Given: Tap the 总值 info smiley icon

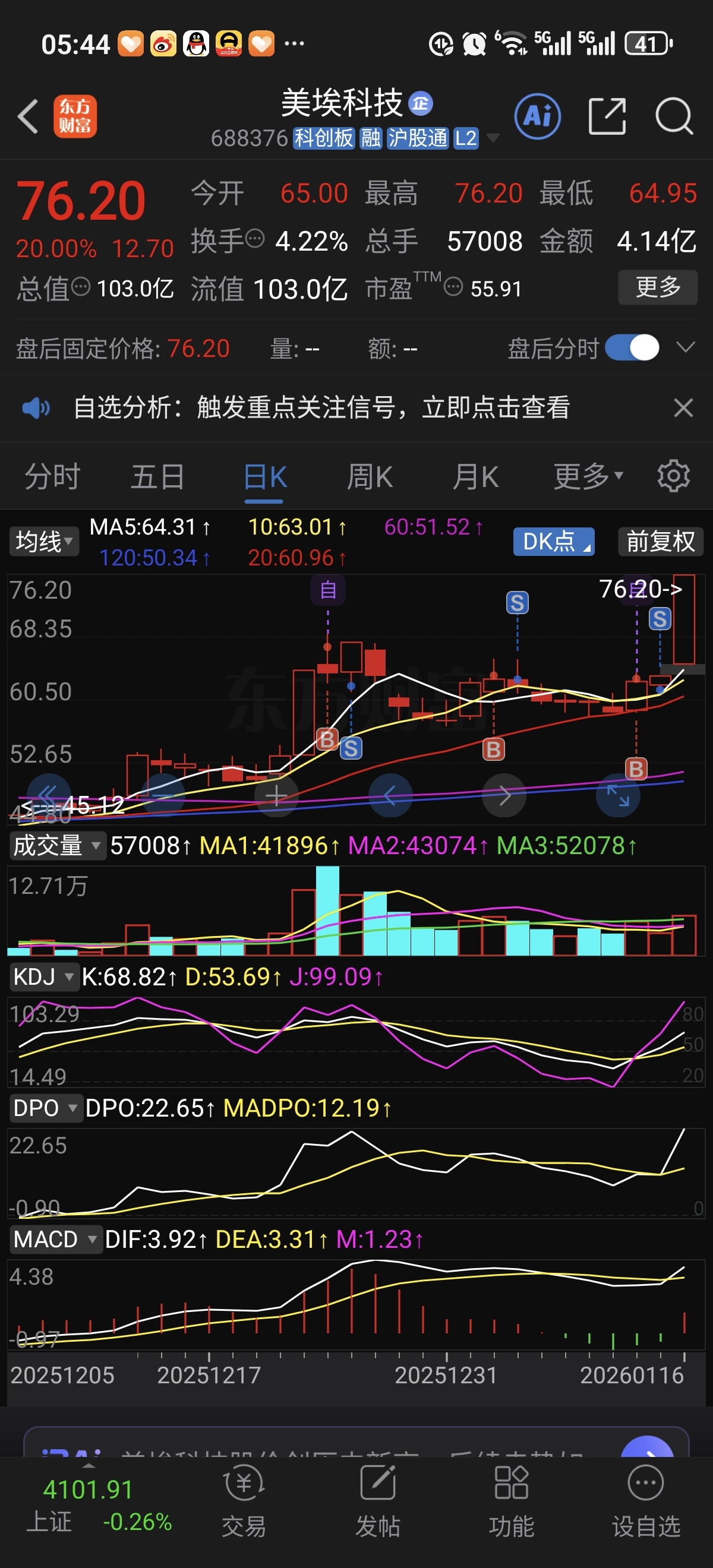Looking at the screenshot, I should pyautogui.click(x=80, y=286).
